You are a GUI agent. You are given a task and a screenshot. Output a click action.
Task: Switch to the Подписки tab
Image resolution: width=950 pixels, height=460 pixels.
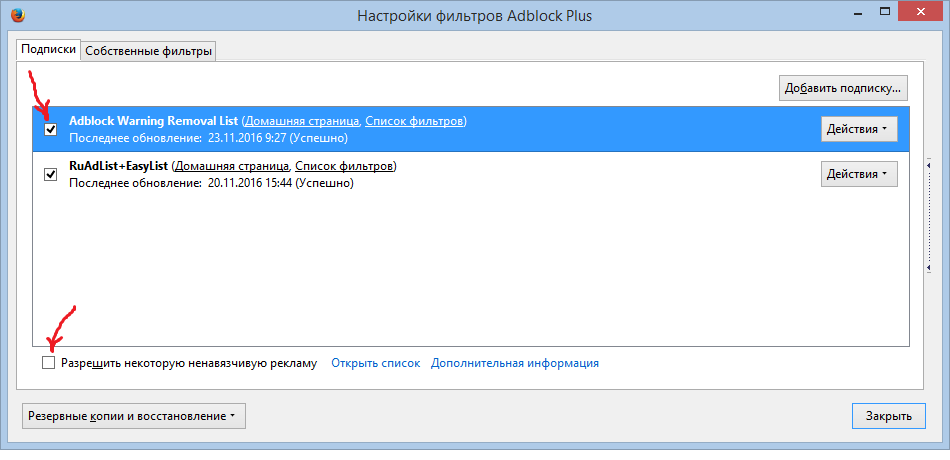[x=48, y=50]
